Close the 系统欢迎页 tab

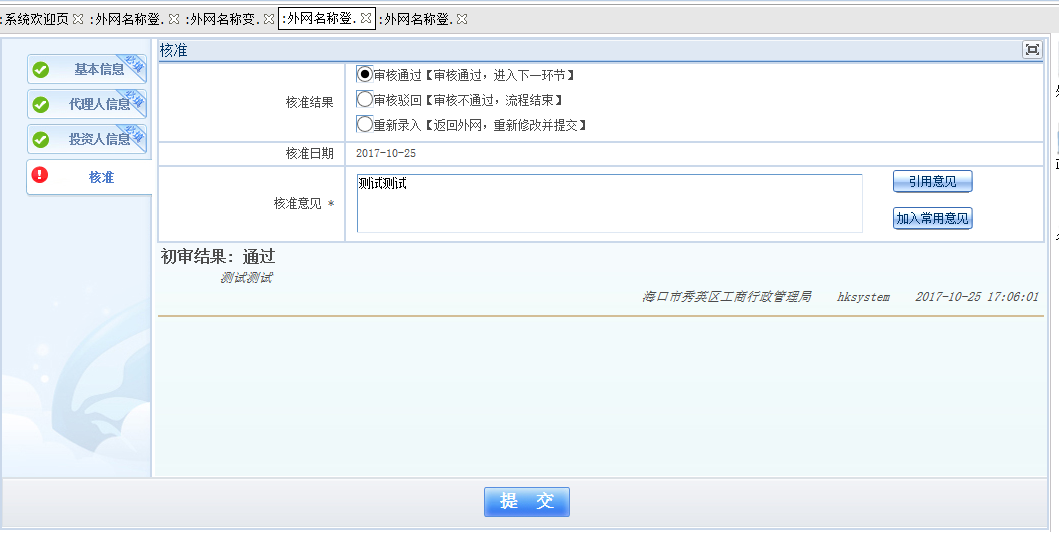click(x=78, y=20)
